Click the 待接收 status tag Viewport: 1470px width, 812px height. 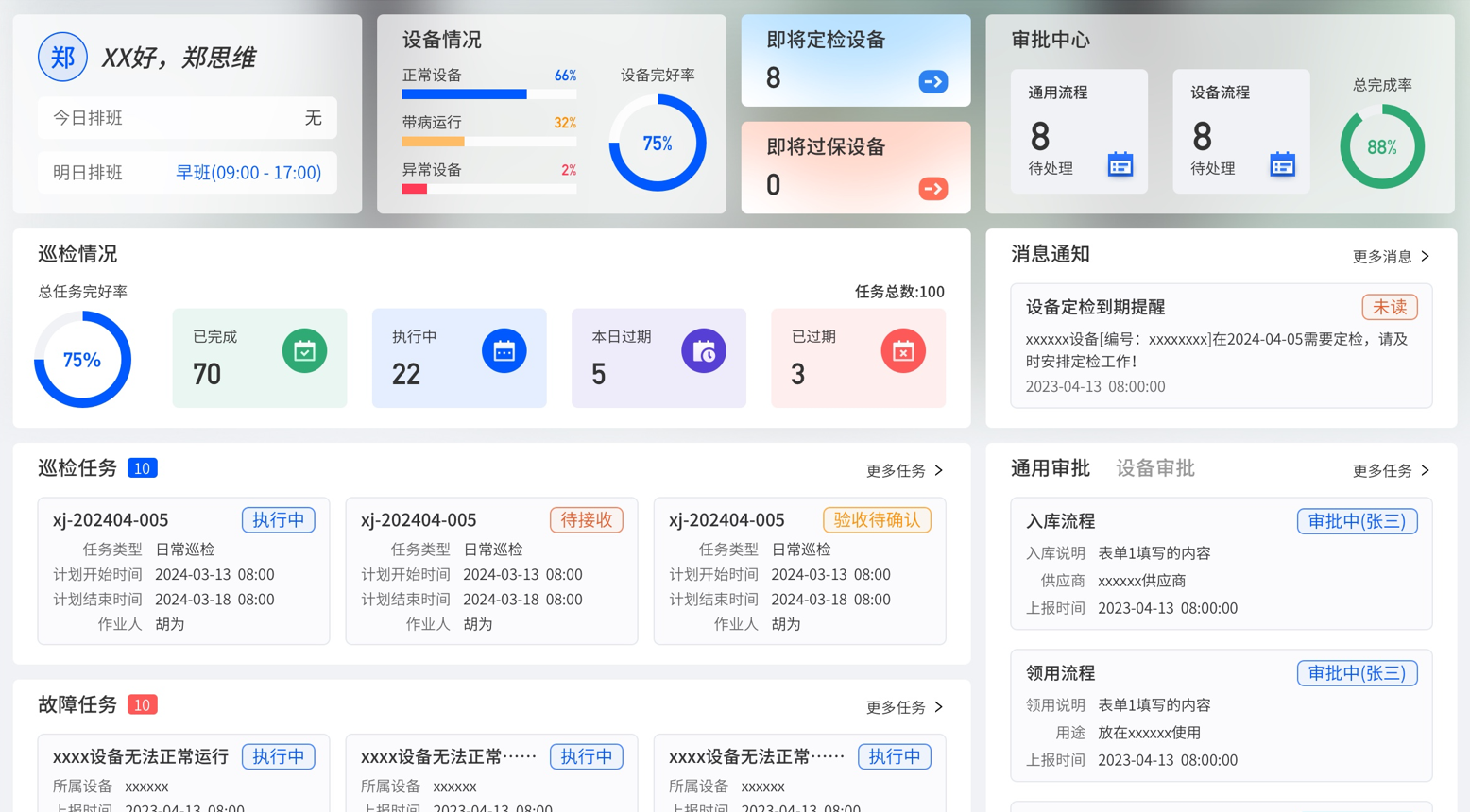point(586,520)
